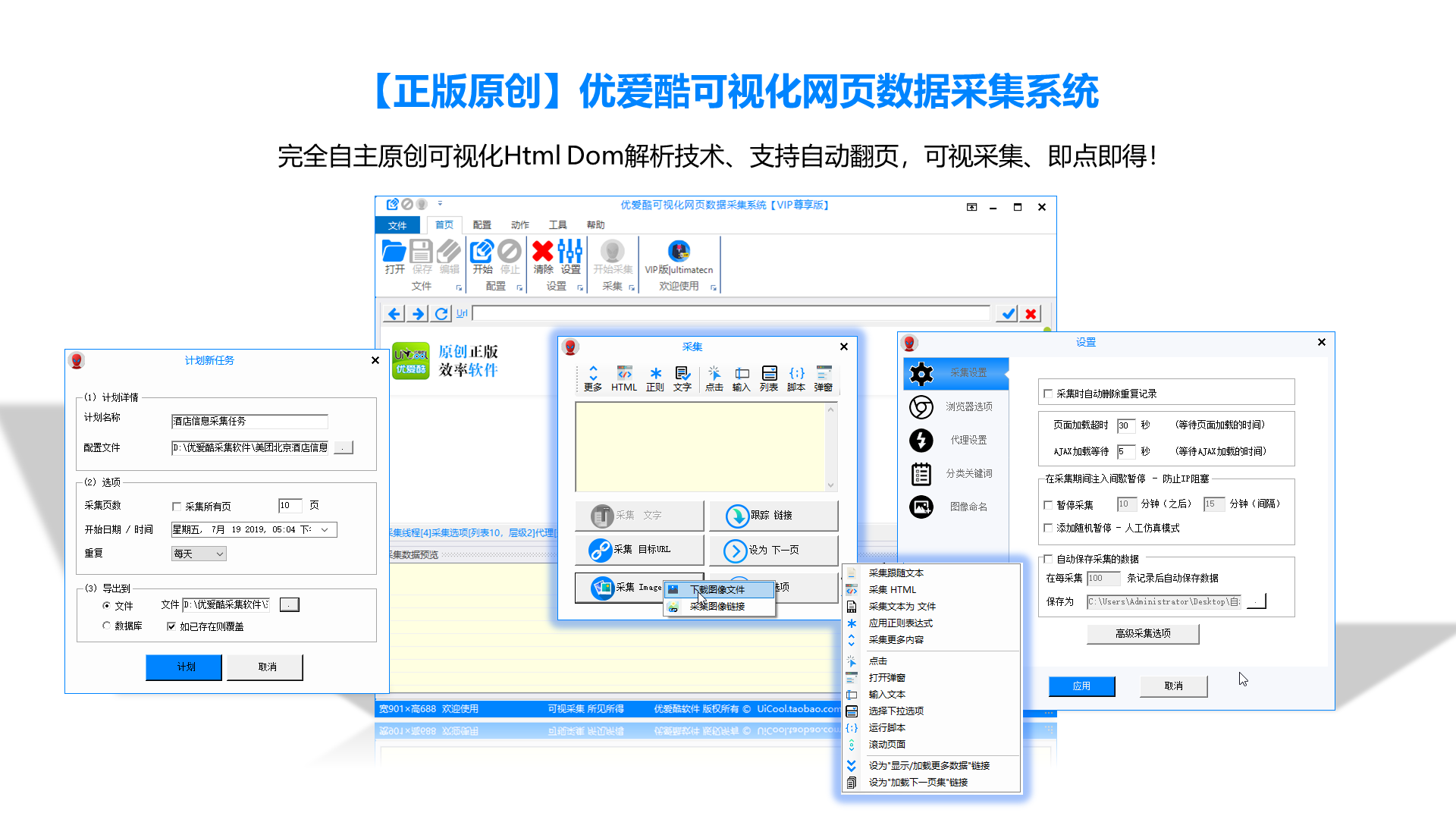Open the 文件 menu tab
The width and height of the screenshot is (1456, 819).
coord(397,225)
